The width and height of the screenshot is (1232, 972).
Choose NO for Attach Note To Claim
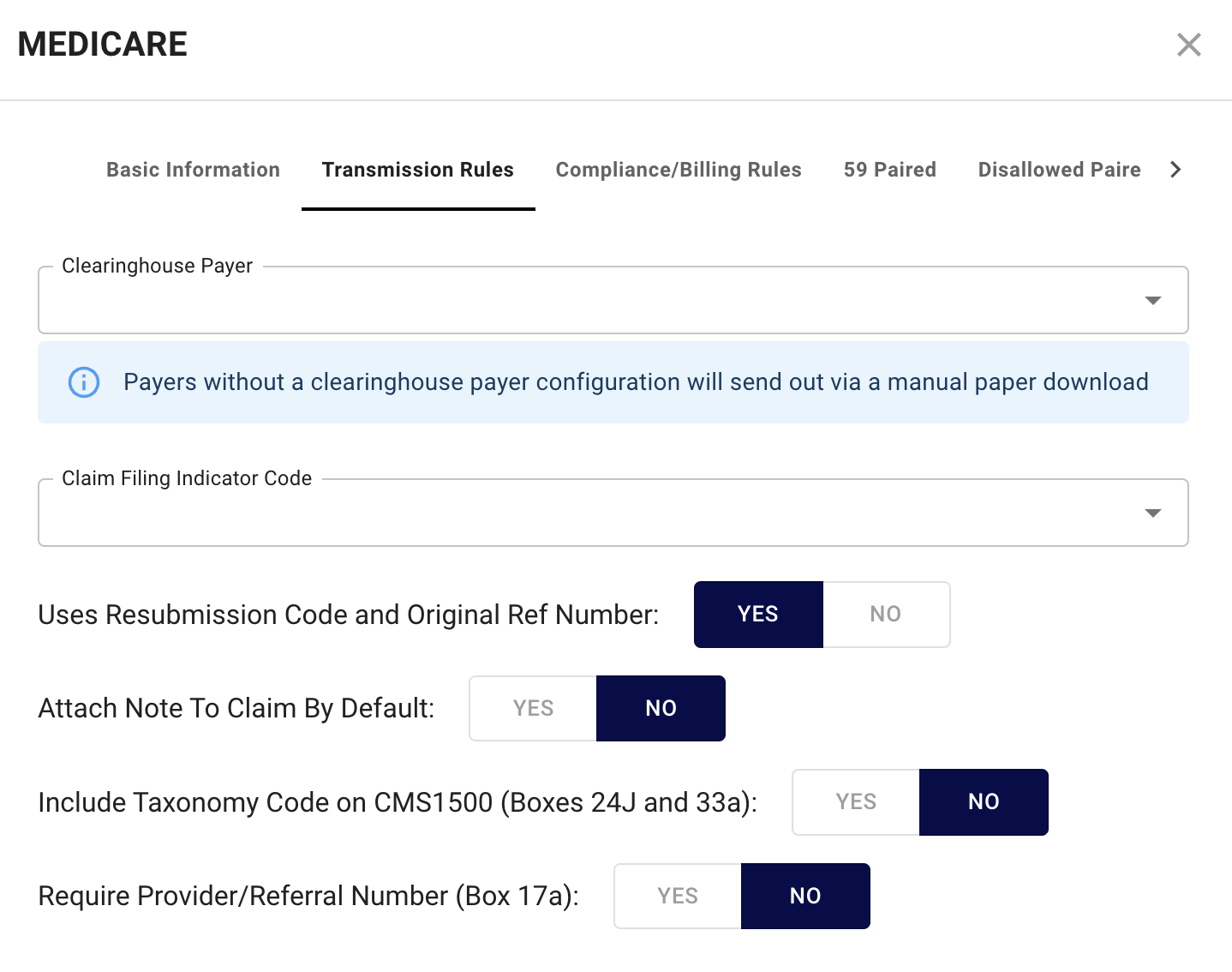click(x=661, y=708)
